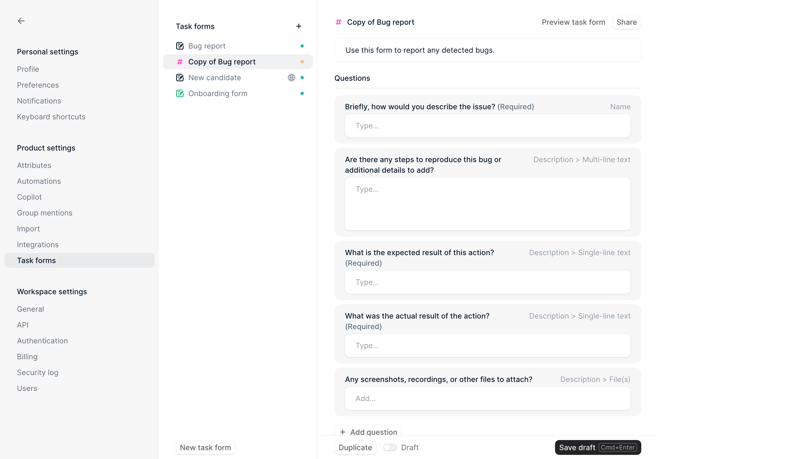The width and height of the screenshot is (800, 459).
Task: Click Add question button
Action: [368, 432]
